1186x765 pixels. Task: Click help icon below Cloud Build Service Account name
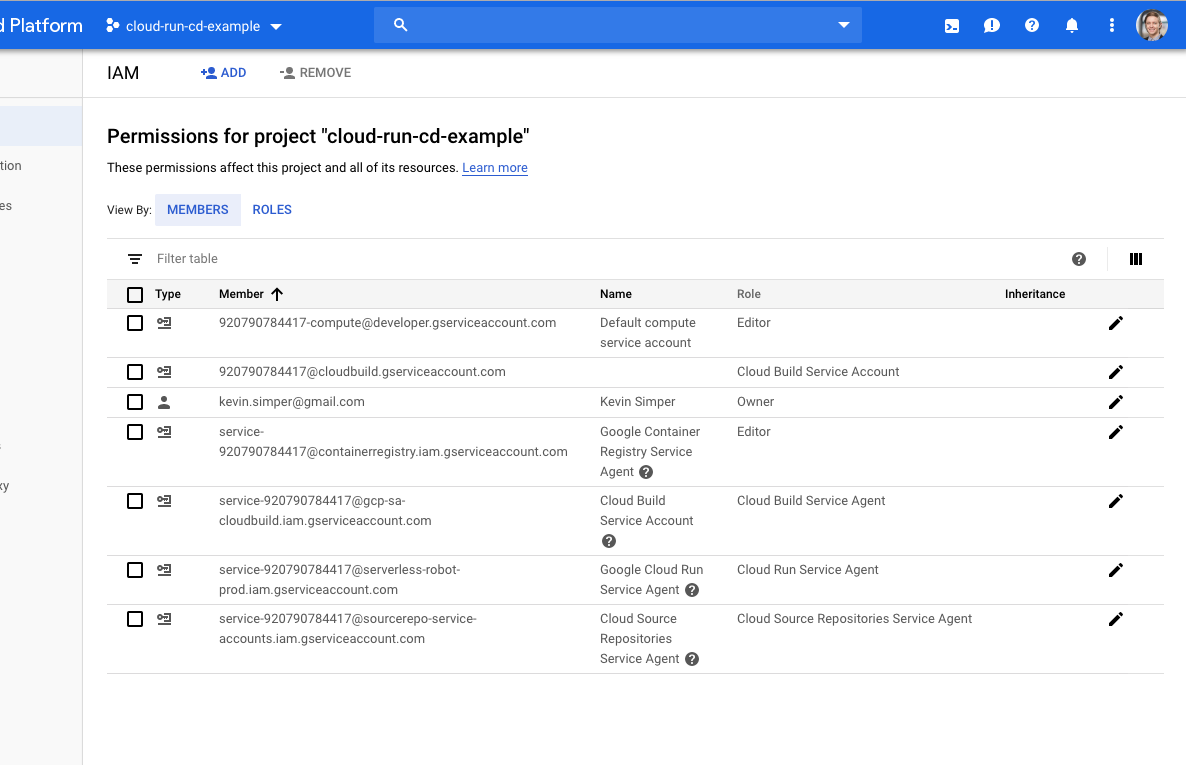609,541
